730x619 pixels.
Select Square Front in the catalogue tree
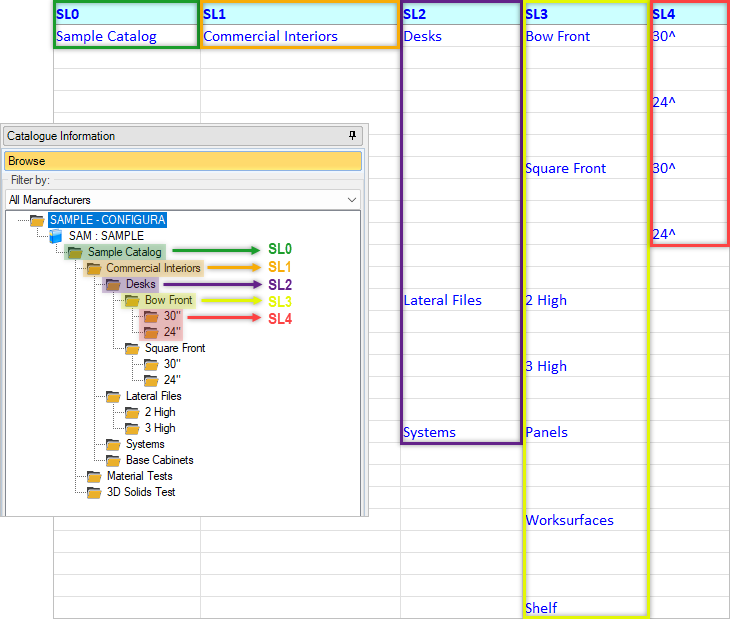(x=175, y=348)
